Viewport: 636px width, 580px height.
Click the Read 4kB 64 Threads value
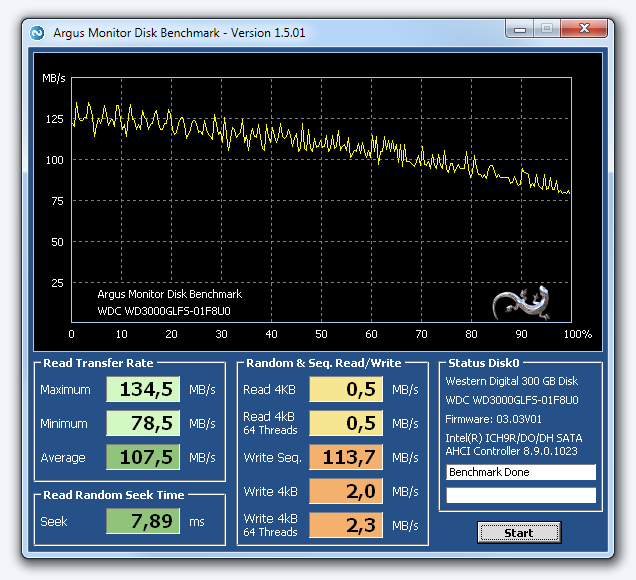pyautogui.click(x=346, y=424)
